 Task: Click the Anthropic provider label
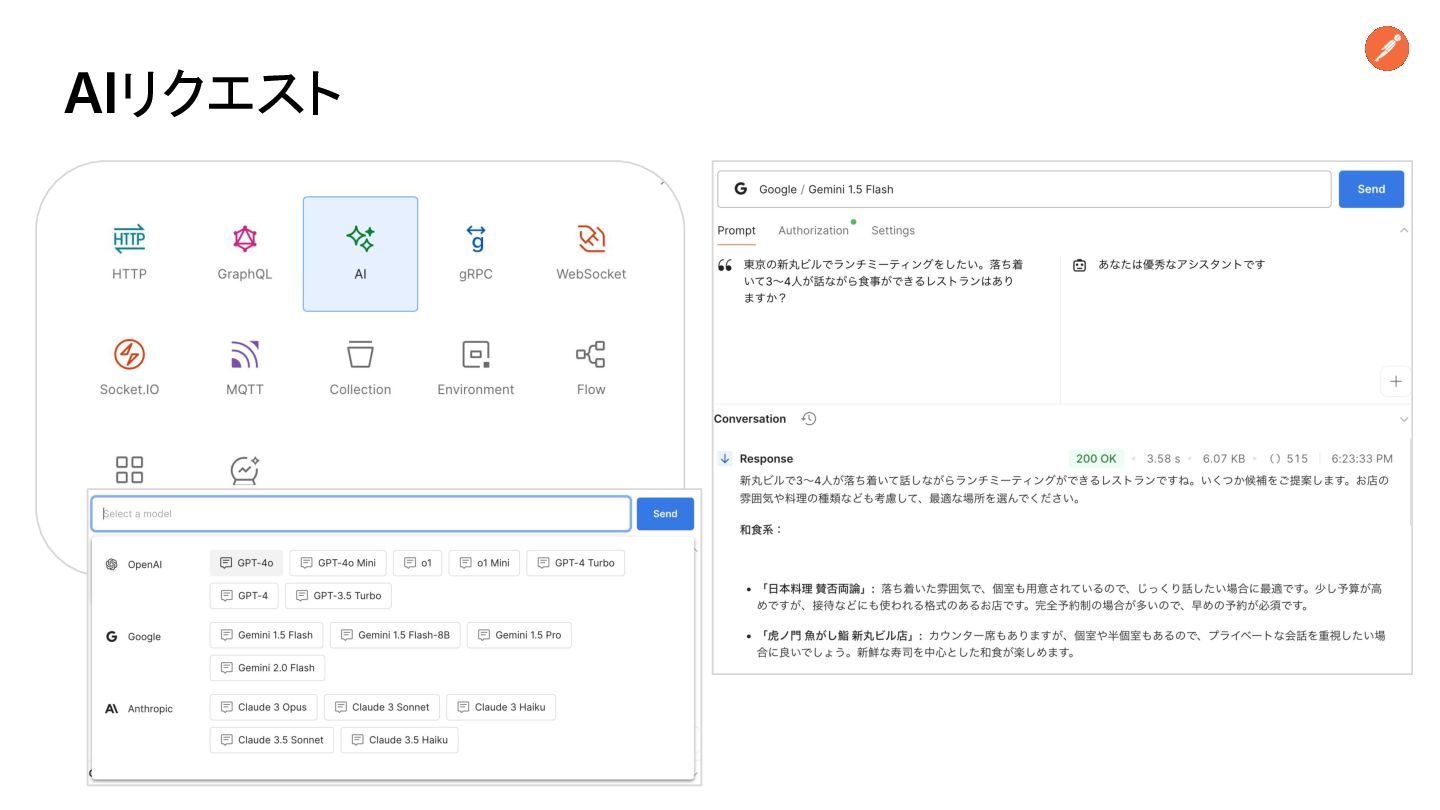(x=150, y=708)
